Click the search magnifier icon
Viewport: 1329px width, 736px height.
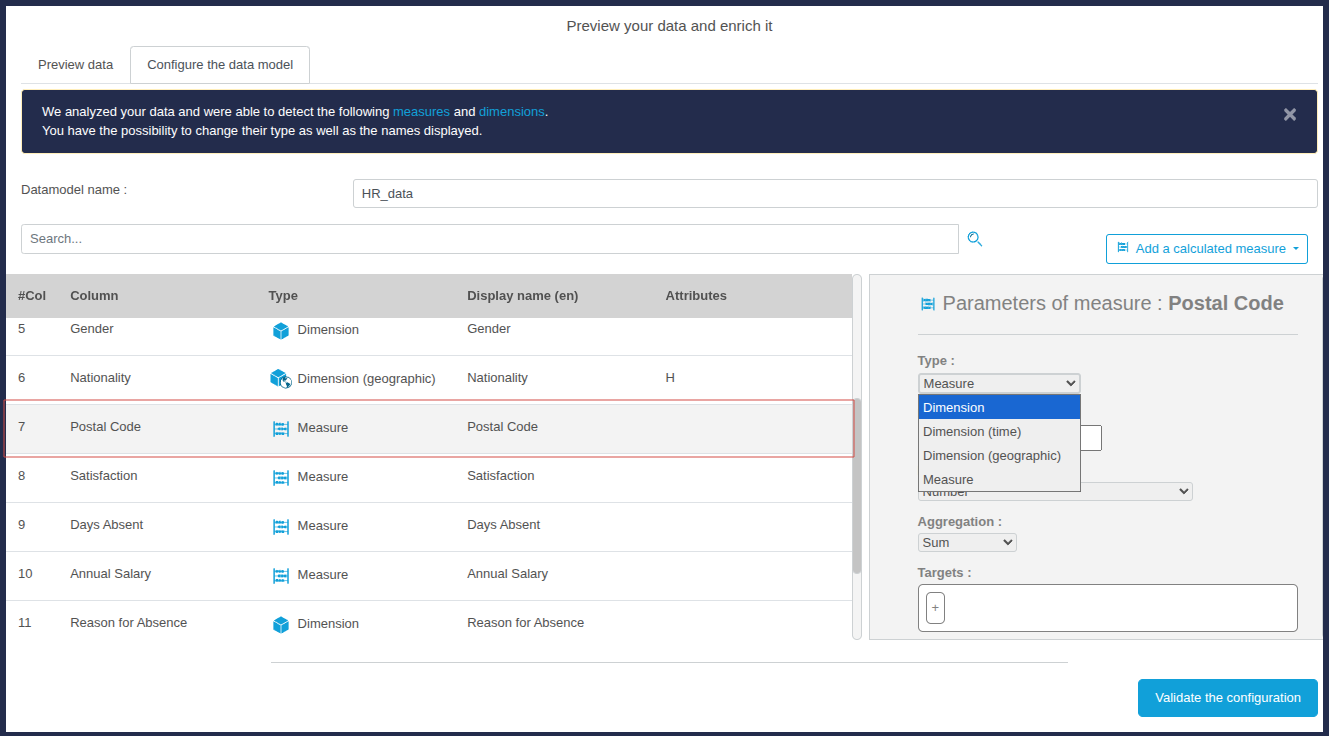(975, 239)
